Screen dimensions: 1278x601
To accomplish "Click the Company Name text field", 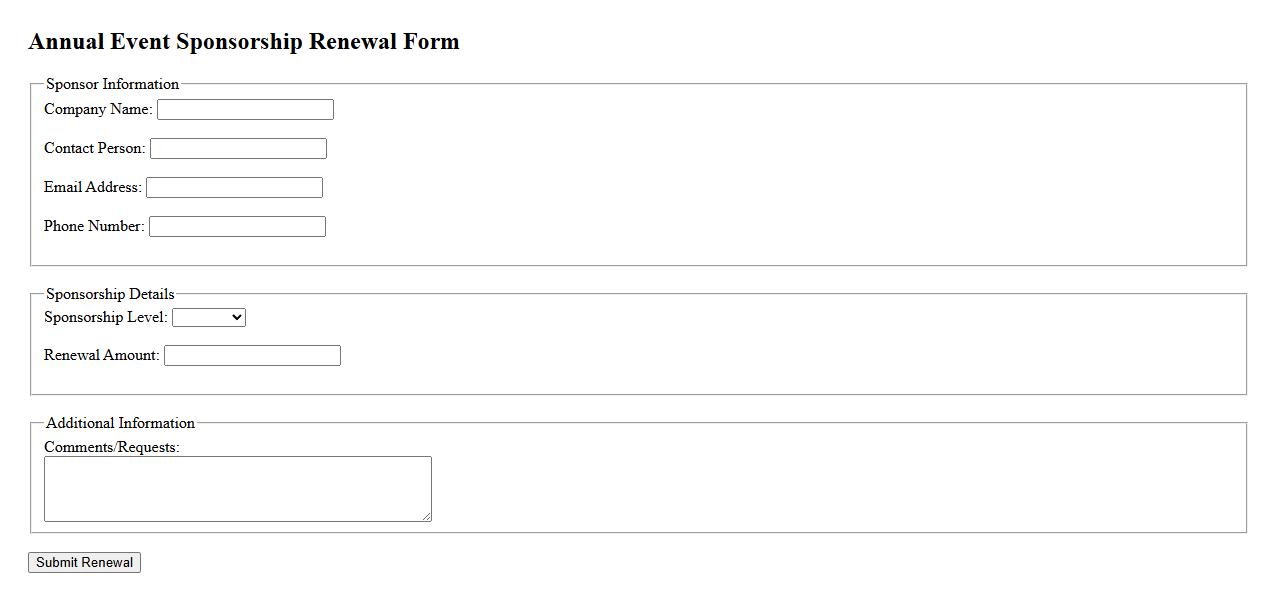I will [245, 110].
